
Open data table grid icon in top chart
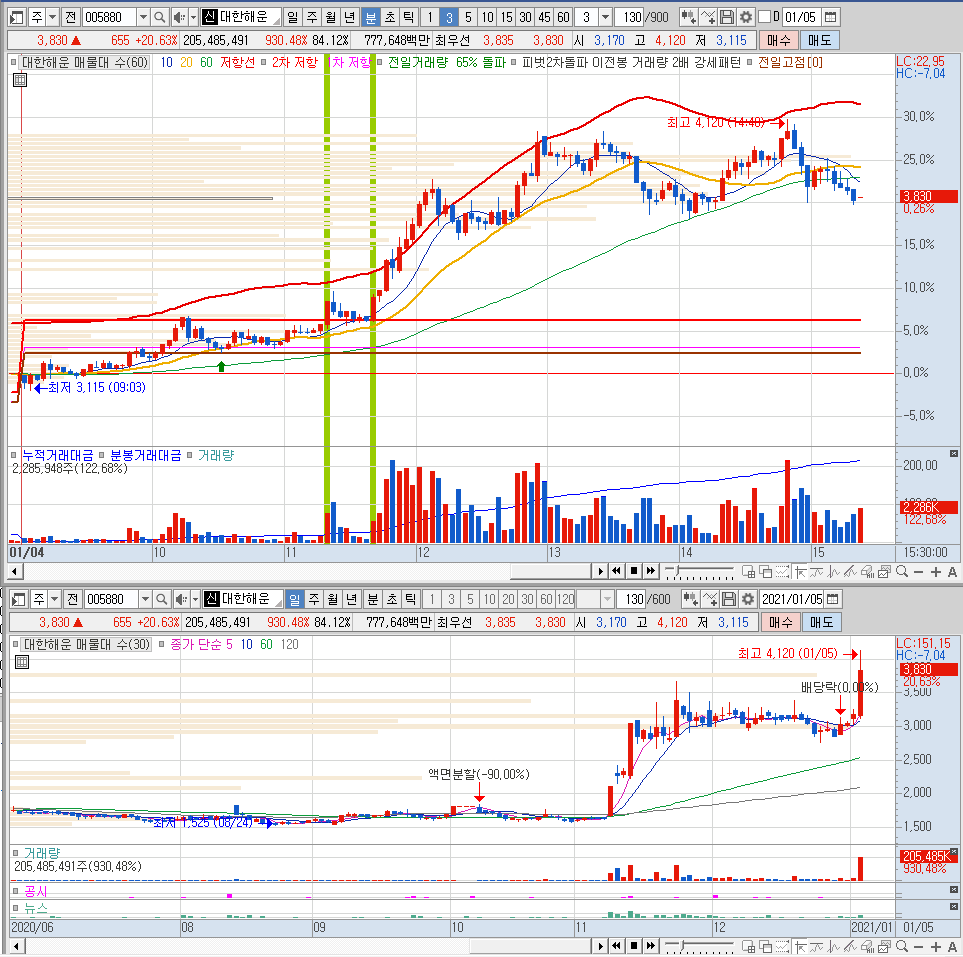(20, 80)
